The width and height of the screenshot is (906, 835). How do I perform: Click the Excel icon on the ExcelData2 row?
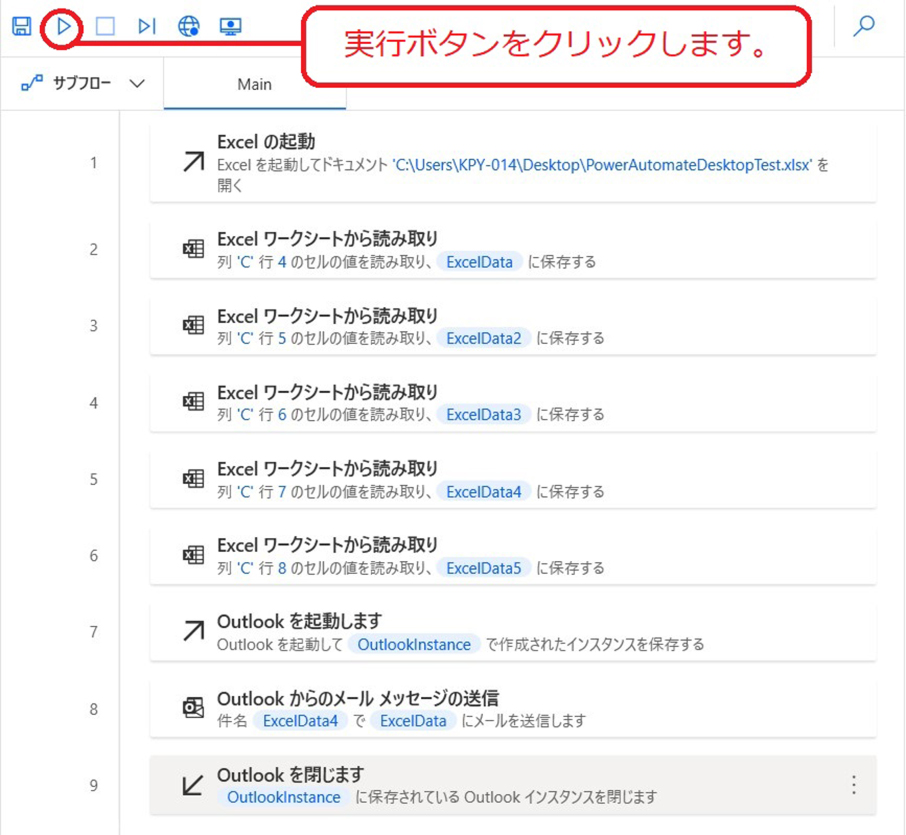(x=193, y=325)
